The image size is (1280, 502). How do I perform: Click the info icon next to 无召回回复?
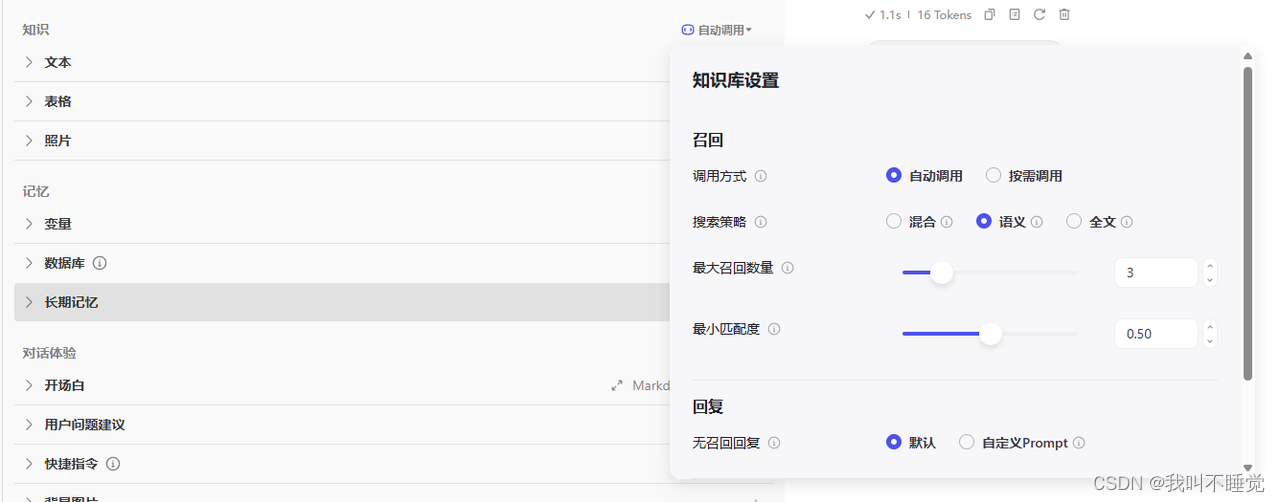(x=773, y=442)
